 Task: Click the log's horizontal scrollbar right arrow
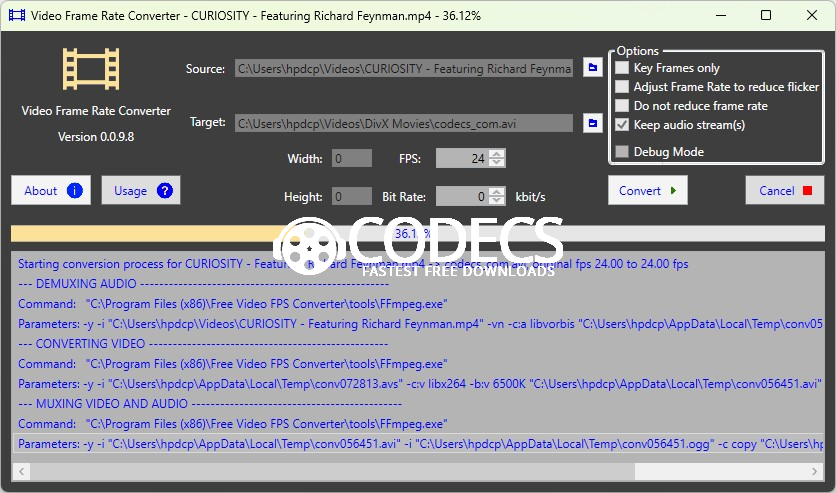point(815,470)
